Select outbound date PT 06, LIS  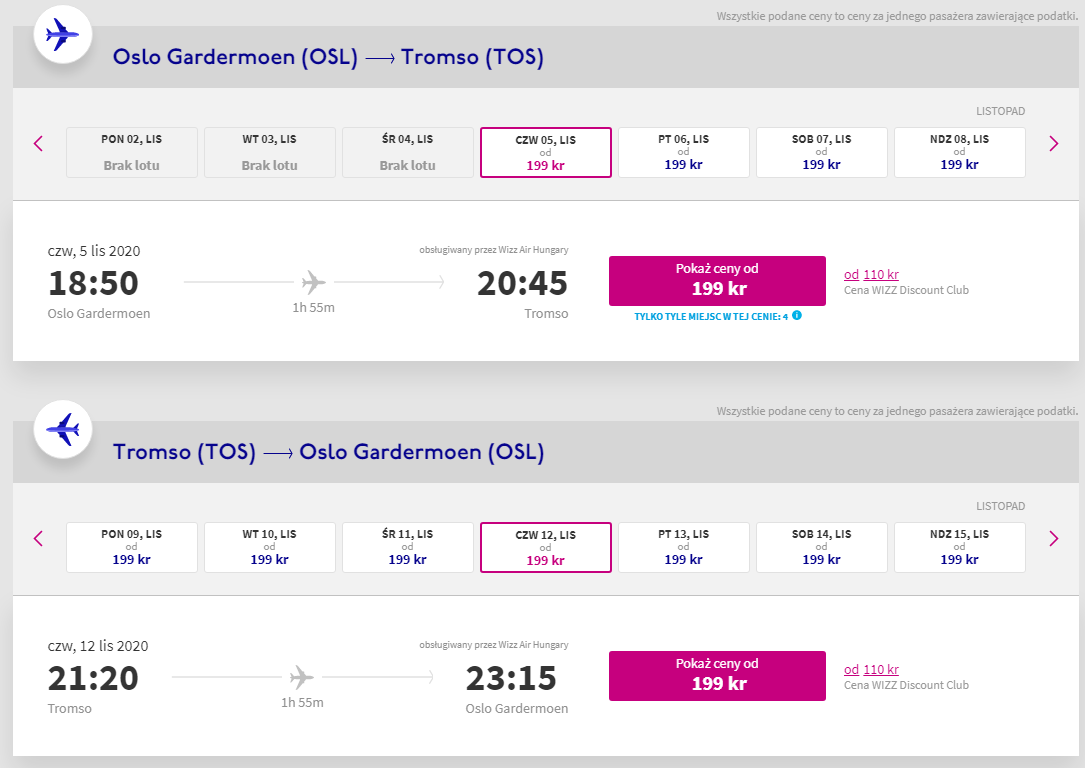pos(684,152)
